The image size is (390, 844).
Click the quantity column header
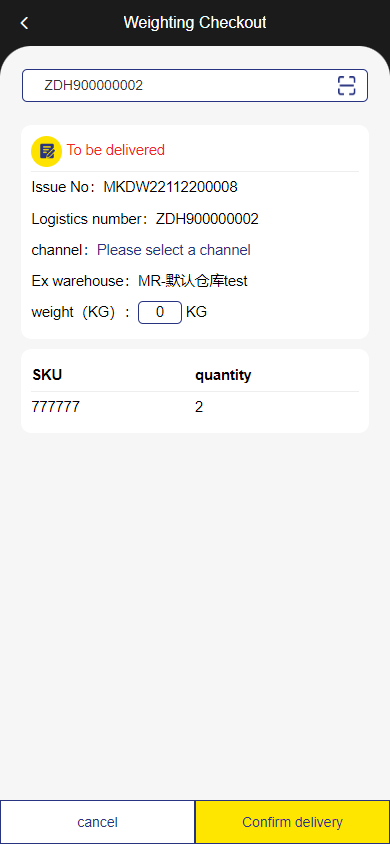(223, 375)
